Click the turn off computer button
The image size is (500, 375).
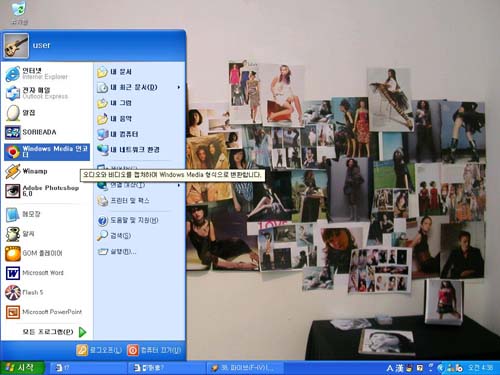tap(154, 350)
